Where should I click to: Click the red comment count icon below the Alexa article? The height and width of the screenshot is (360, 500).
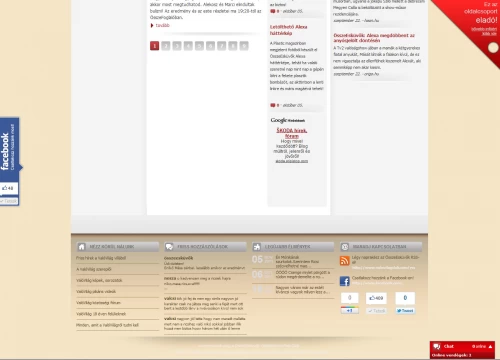tap(273, 105)
